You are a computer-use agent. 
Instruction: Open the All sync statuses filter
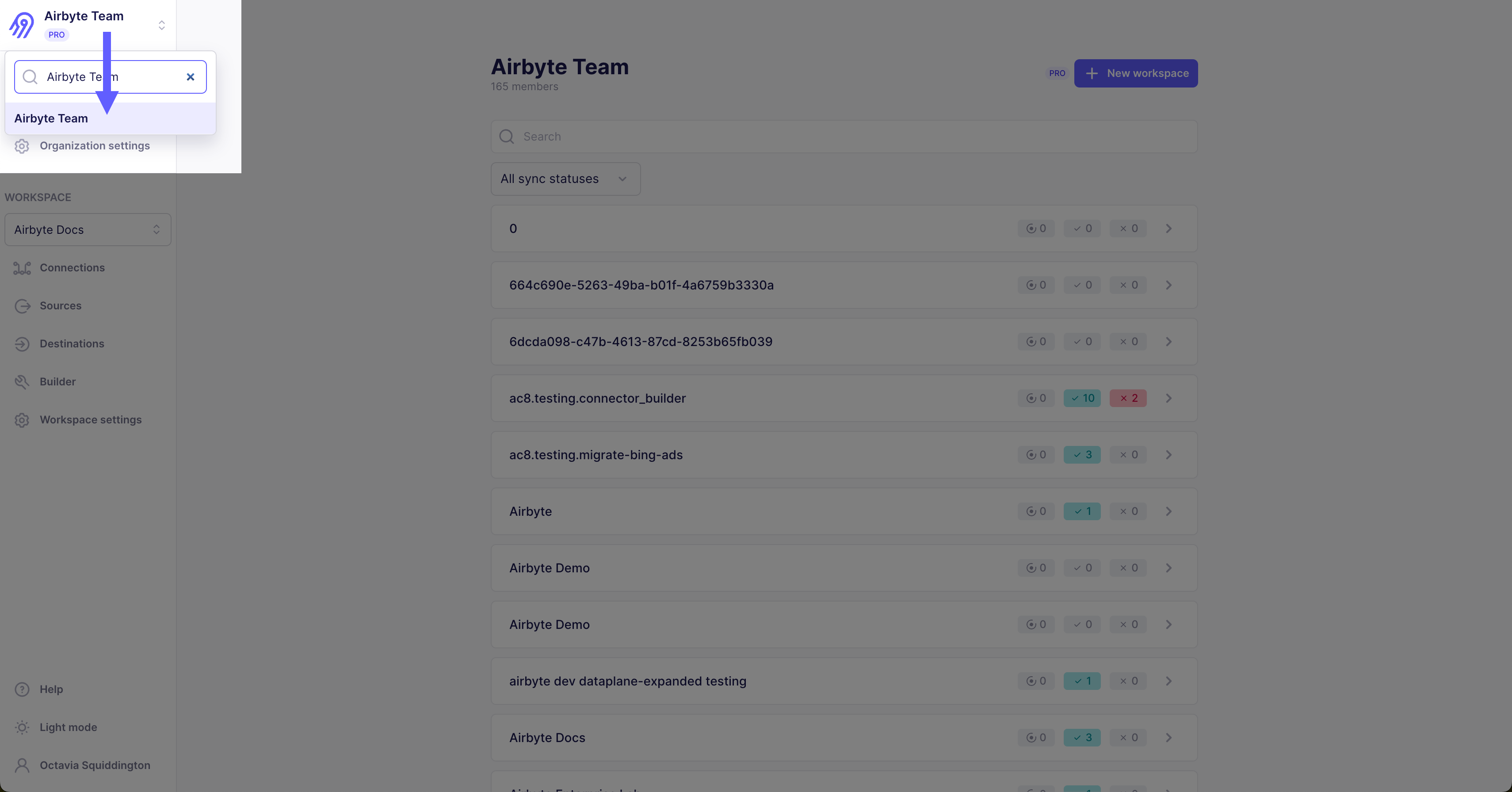[x=565, y=179]
